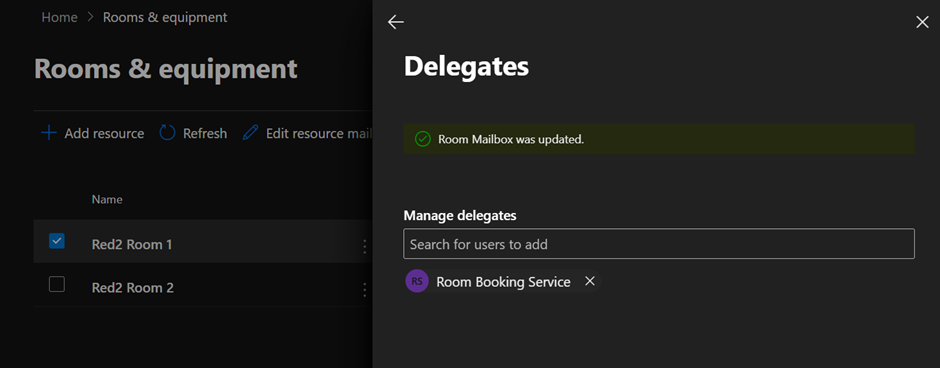The width and height of the screenshot is (940, 368).
Task: Click the Edit resource mailbox label
Action: point(319,133)
